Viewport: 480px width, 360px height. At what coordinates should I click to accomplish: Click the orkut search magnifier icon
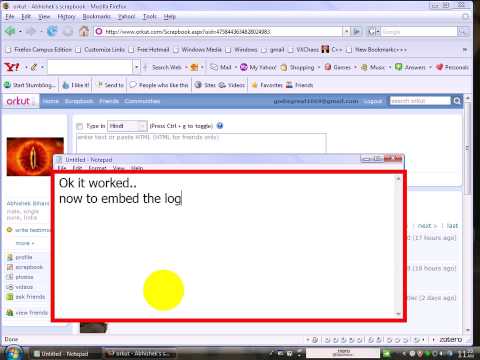click(457, 101)
